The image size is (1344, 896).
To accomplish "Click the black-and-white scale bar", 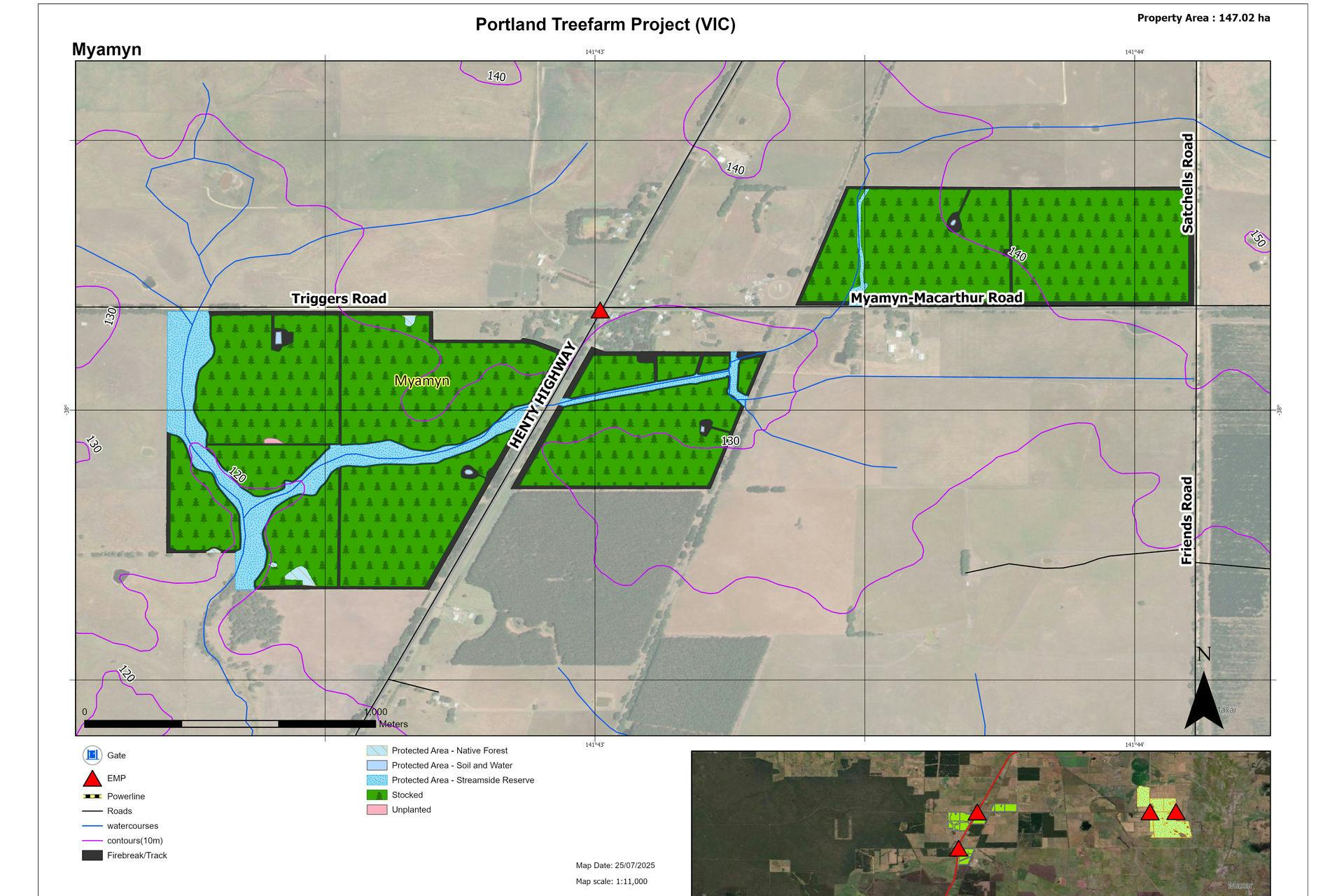I will [x=230, y=724].
